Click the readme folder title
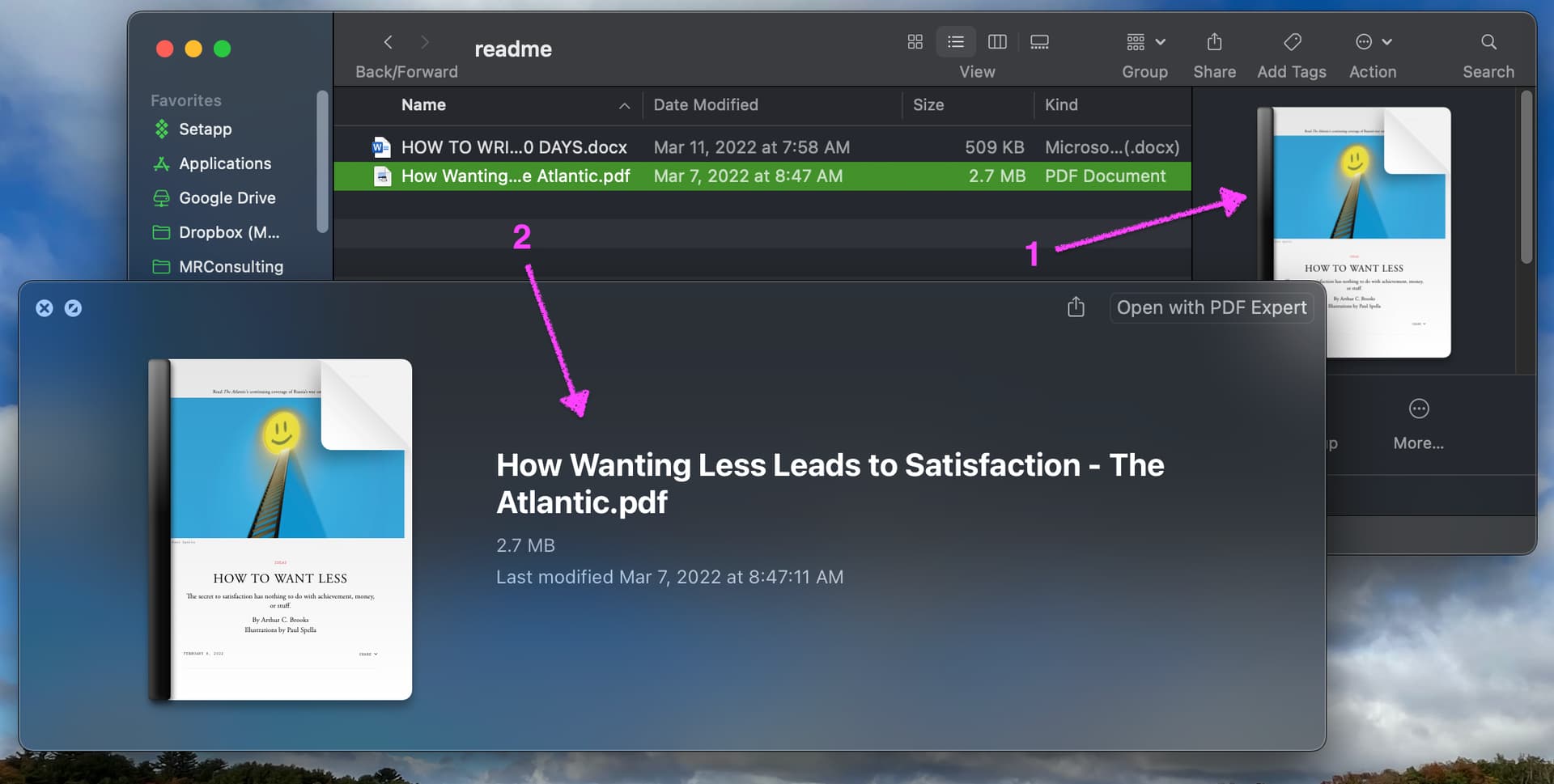Image resolution: width=1554 pixels, height=784 pixels. [512, 49]
